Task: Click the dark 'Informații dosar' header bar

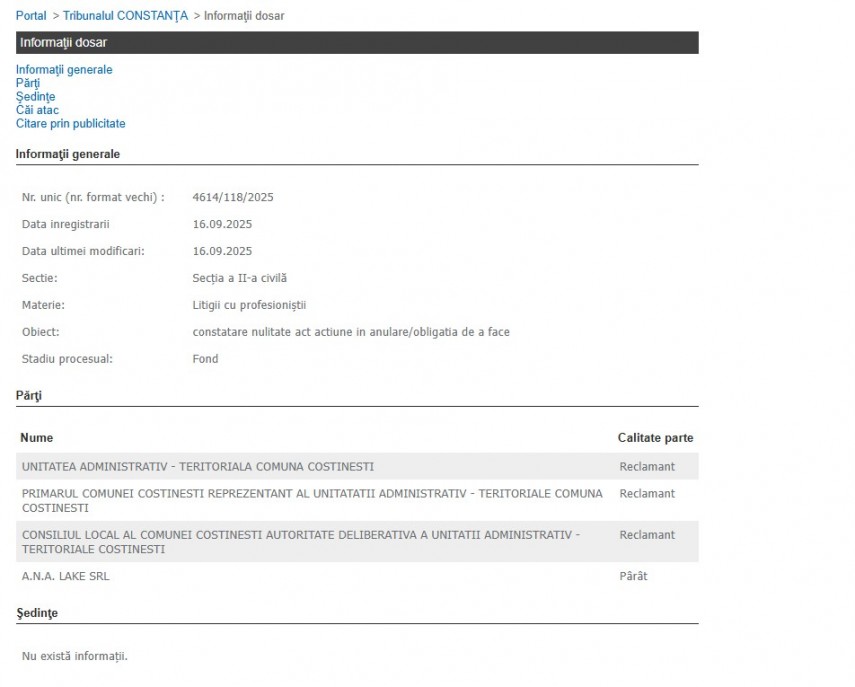Action: point(357,43)
